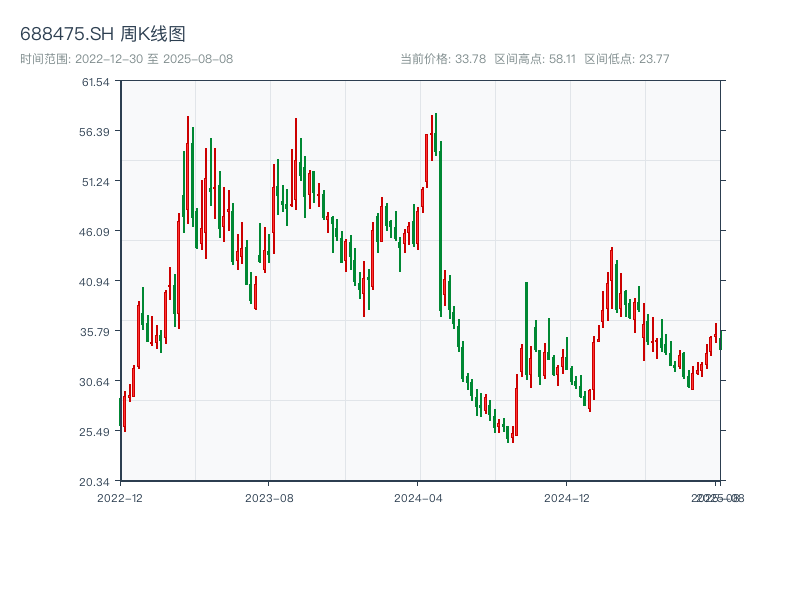Viewport: 800px width, 600px height.
Task: Click the current price label 当前价格: 33.78
Action: (443, 59)
